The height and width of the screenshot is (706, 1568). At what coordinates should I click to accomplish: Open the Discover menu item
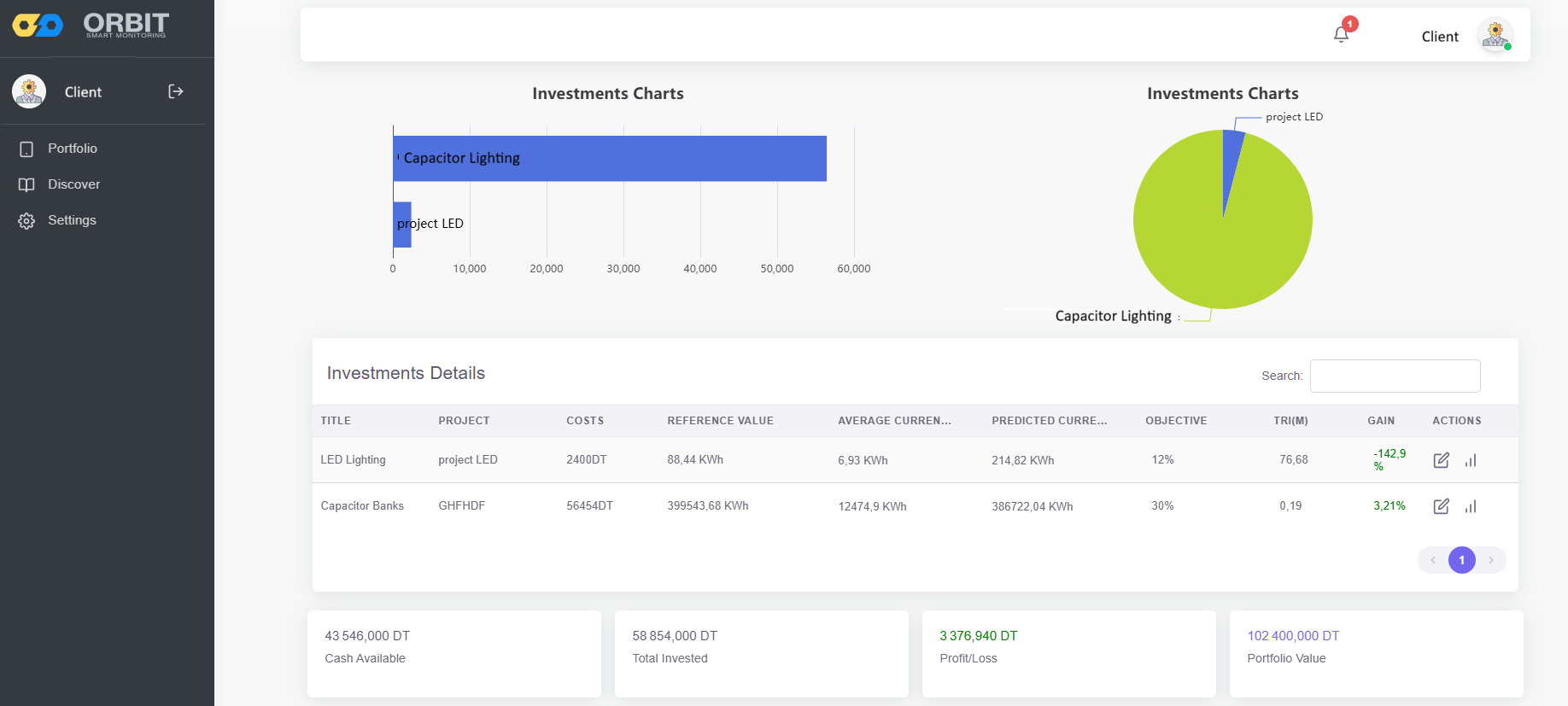tap(73, 184)
